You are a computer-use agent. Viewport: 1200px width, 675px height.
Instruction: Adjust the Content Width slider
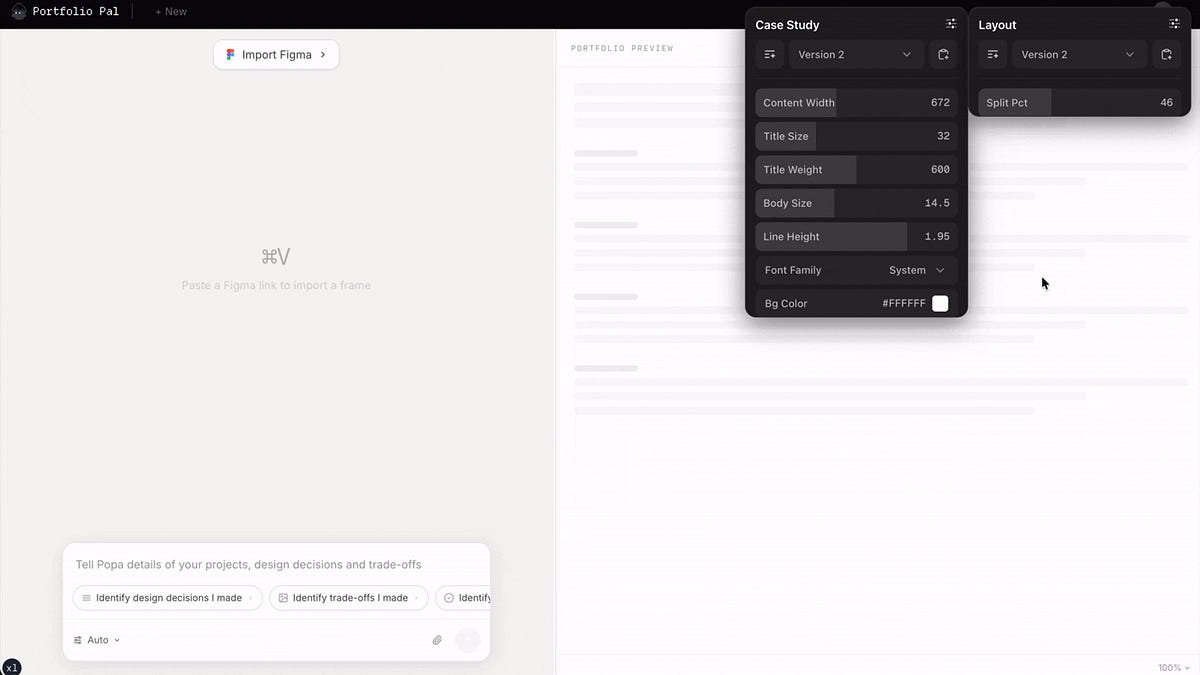pyautogui.click(x=856, y=103)
